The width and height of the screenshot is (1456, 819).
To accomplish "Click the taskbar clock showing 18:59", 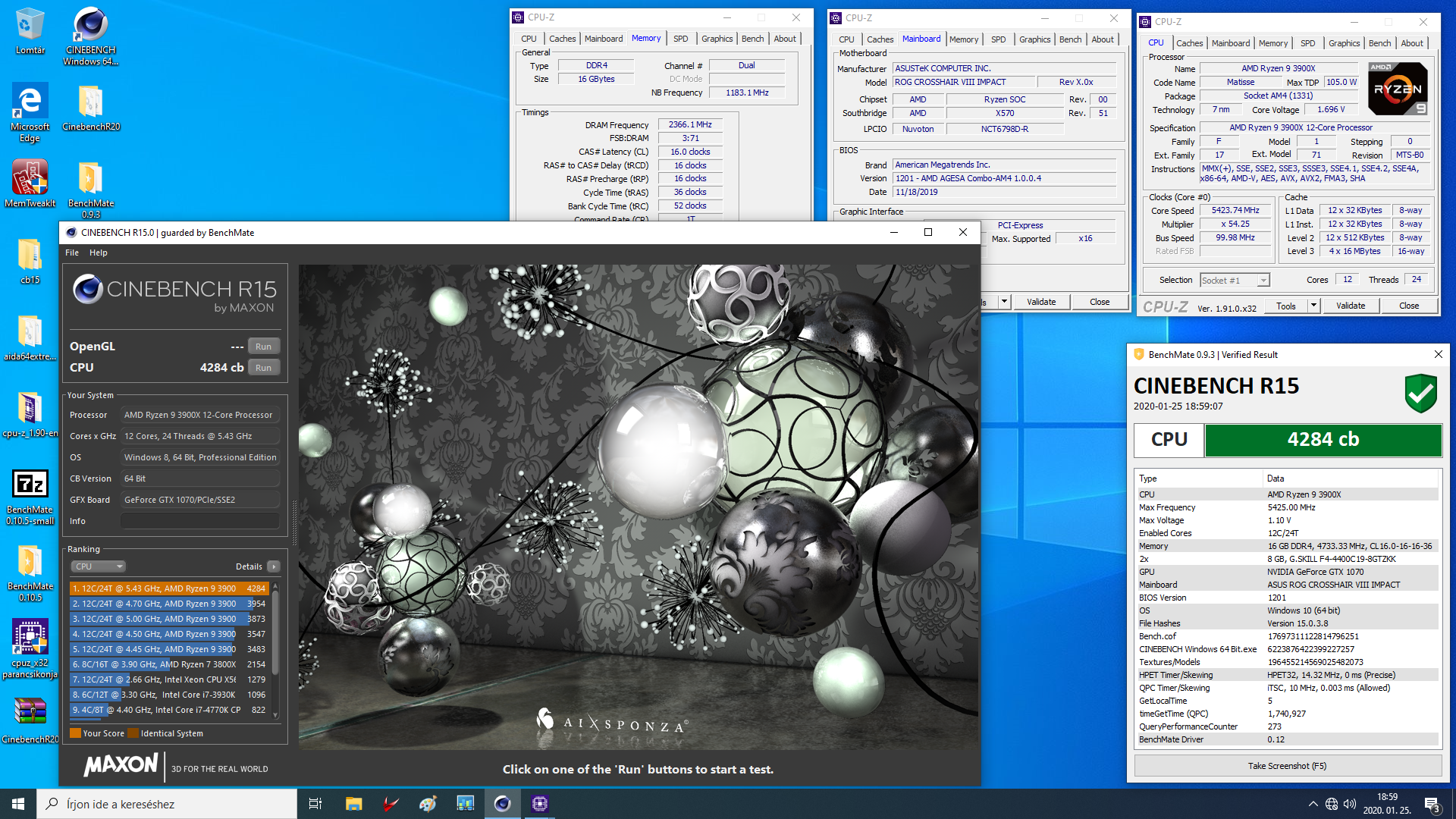I will point(1386,804).
